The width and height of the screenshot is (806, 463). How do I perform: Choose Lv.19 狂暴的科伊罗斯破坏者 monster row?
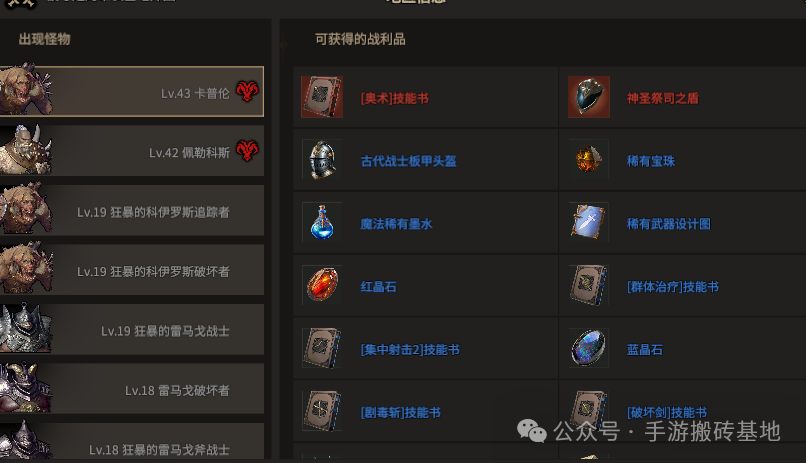click(132, 270)
